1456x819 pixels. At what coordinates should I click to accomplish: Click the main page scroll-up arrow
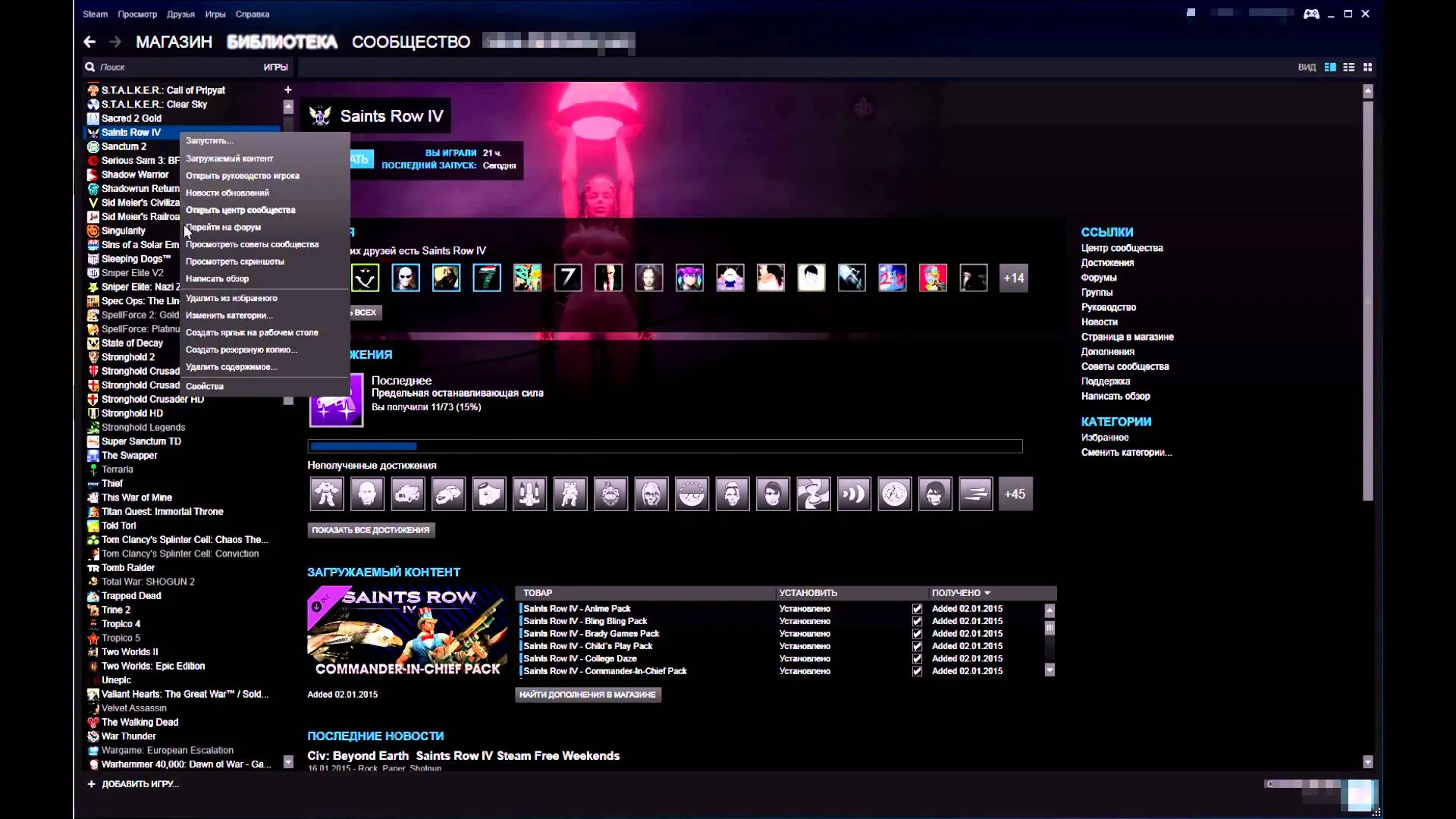pyautogui.click(x=1368, y=91)
